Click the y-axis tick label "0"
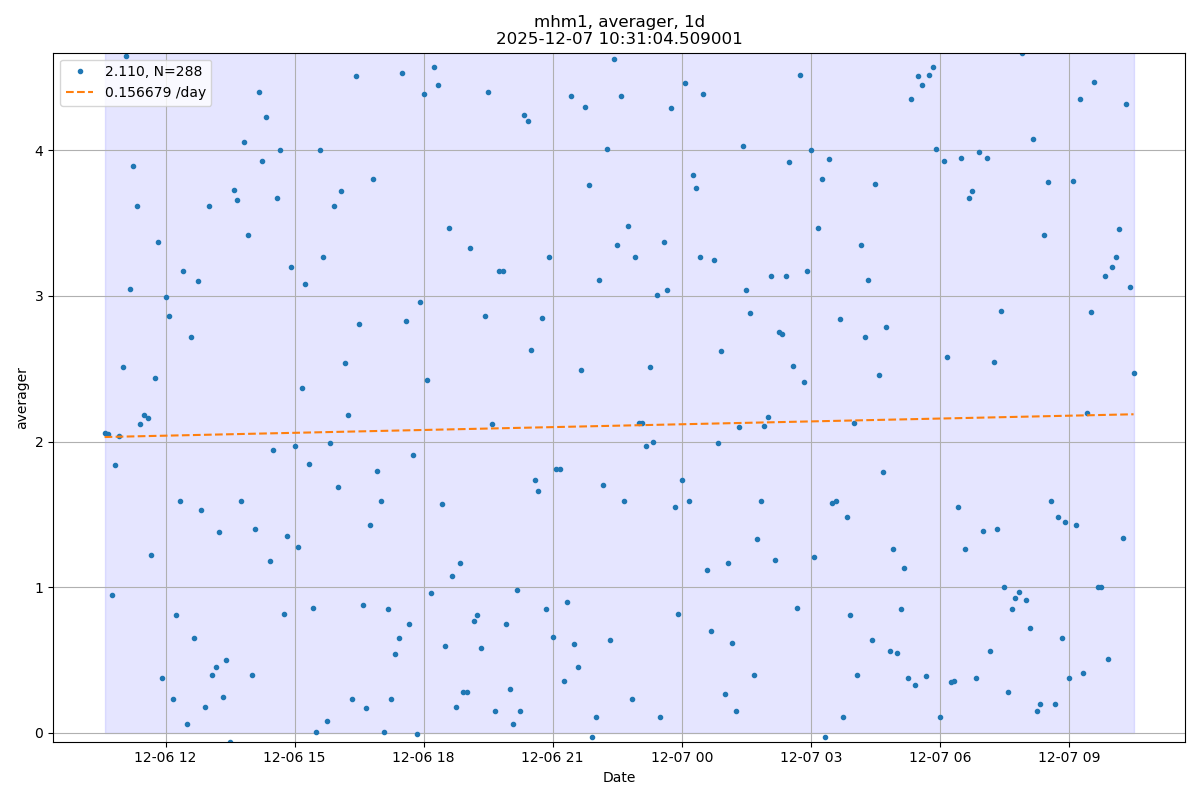Image resolution: width=1200 pixels, height=800 pixels. pos(41,733)
